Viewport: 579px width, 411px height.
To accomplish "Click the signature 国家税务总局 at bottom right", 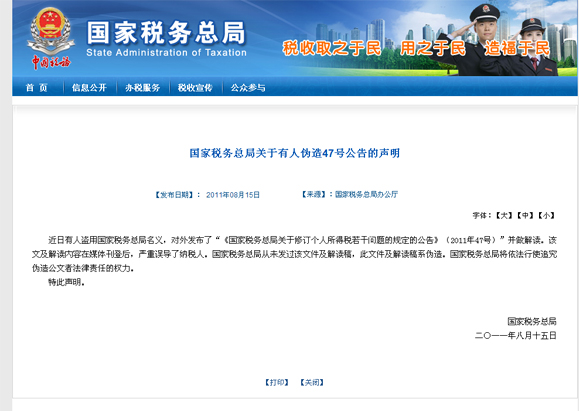I will click(532, 321).
